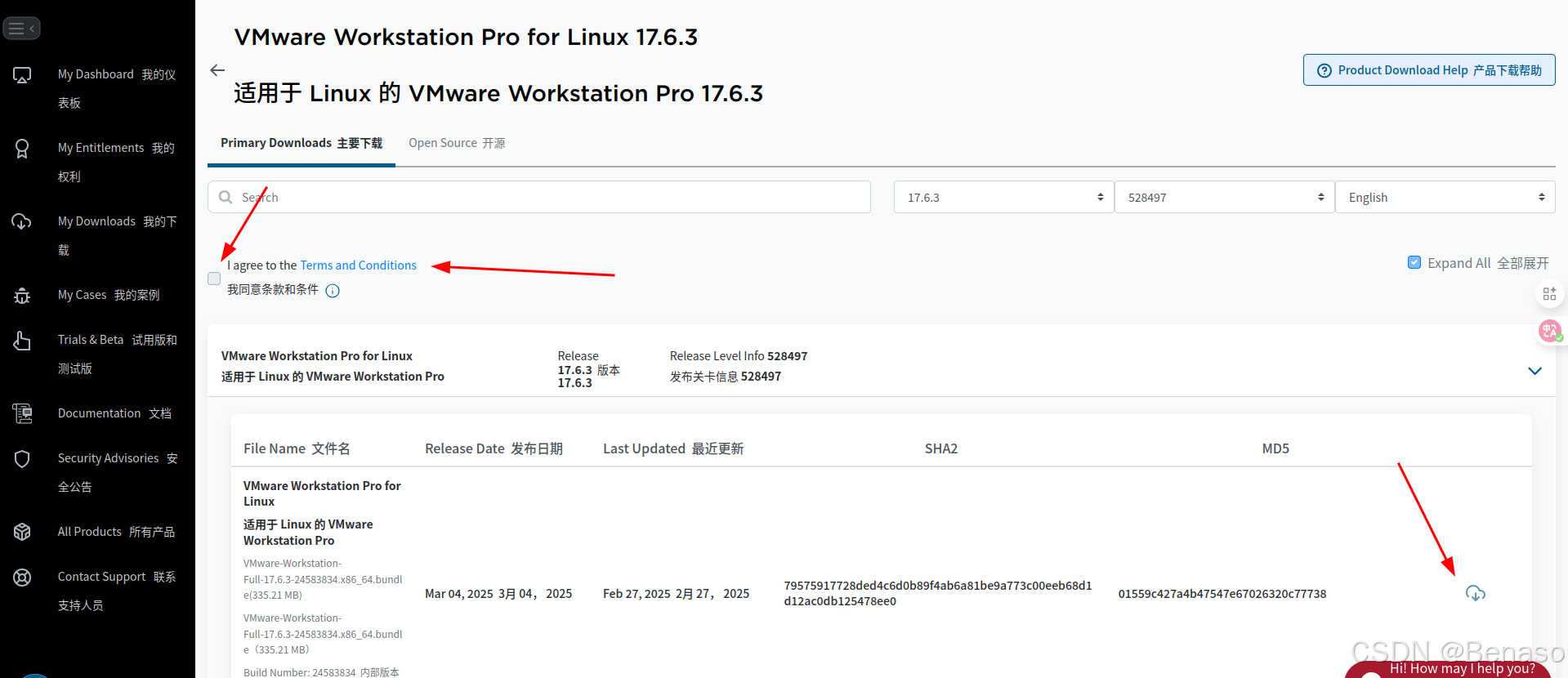Image resolution: width=1568 pixels, height=678 pixels.
Task: Open Documentation book icon
Action: tap(22, 413)
